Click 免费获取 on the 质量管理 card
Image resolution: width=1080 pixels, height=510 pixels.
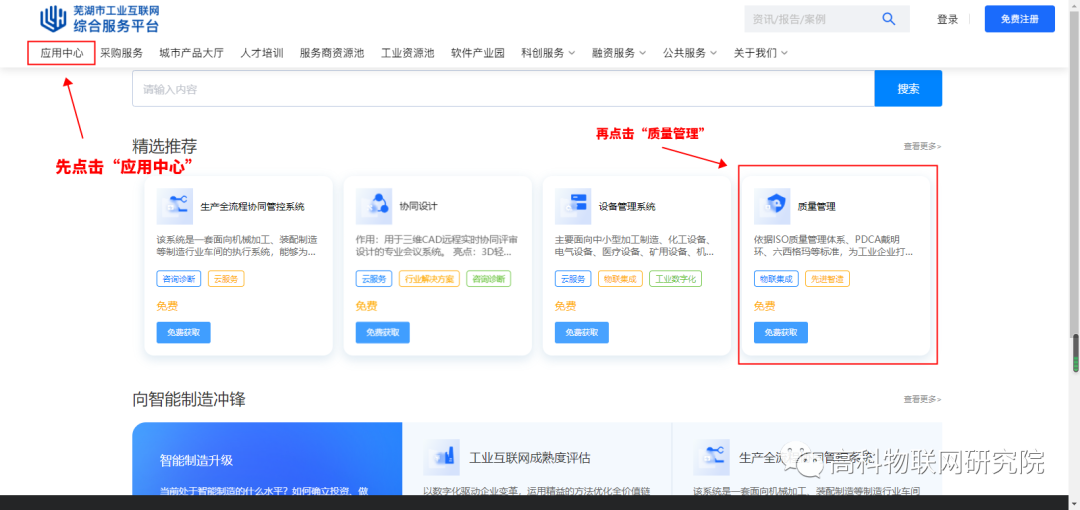780,332
